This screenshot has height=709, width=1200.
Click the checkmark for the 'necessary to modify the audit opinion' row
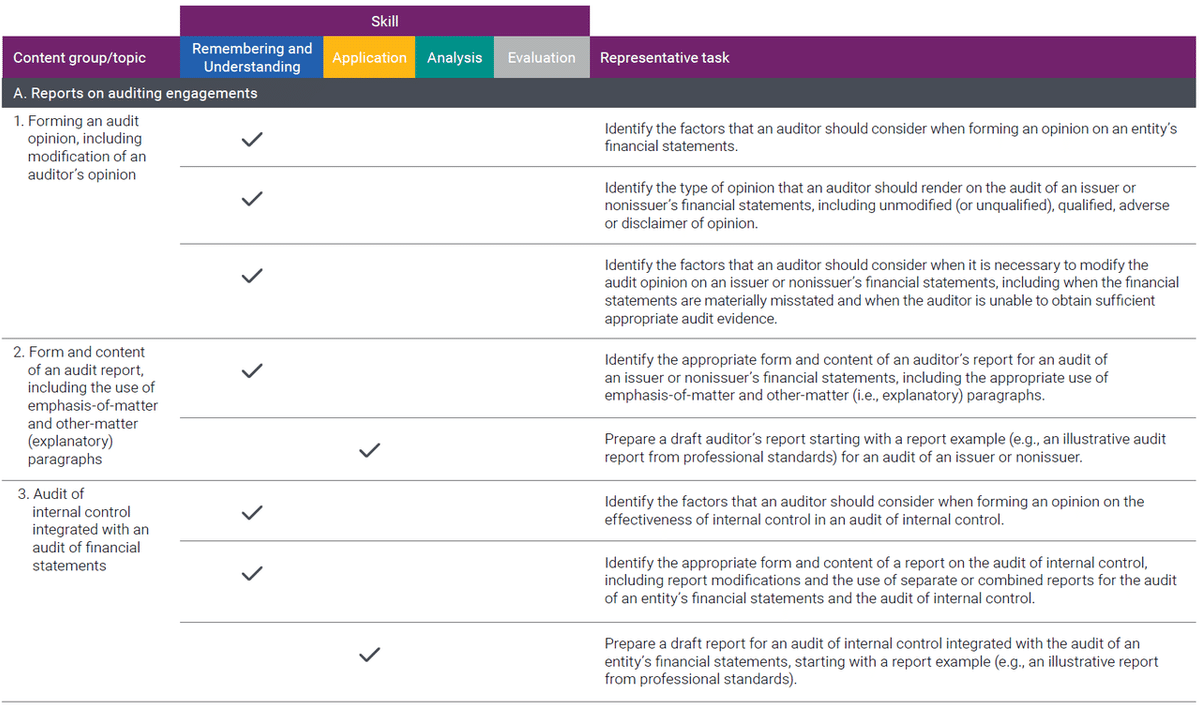pos(252,275)
